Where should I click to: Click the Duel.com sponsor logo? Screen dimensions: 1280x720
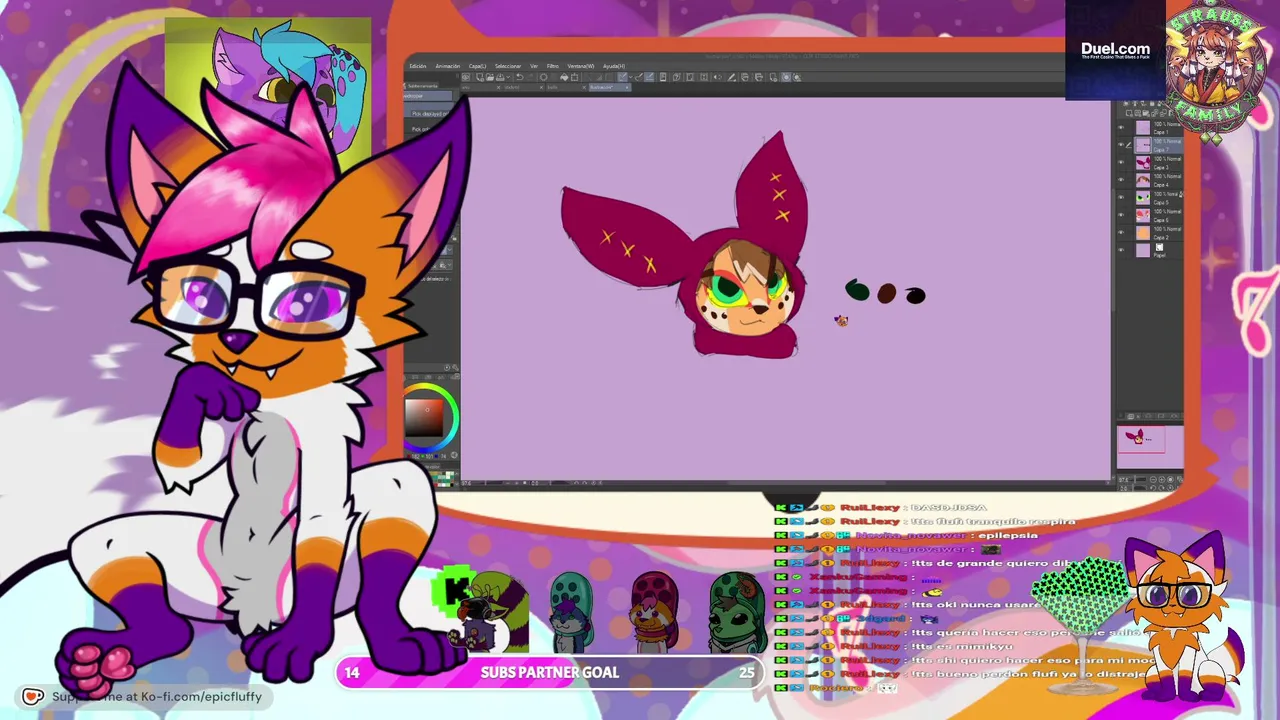tap(1115, 50)
